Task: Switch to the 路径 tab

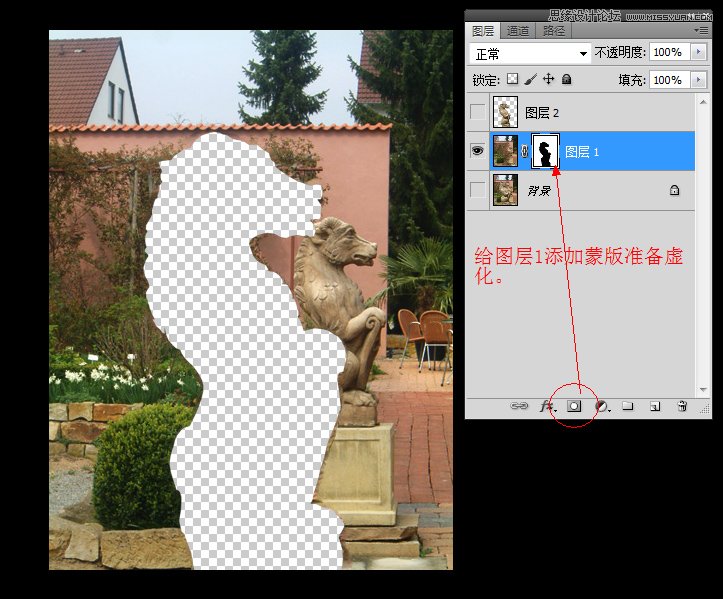Action: pos(553,31)
